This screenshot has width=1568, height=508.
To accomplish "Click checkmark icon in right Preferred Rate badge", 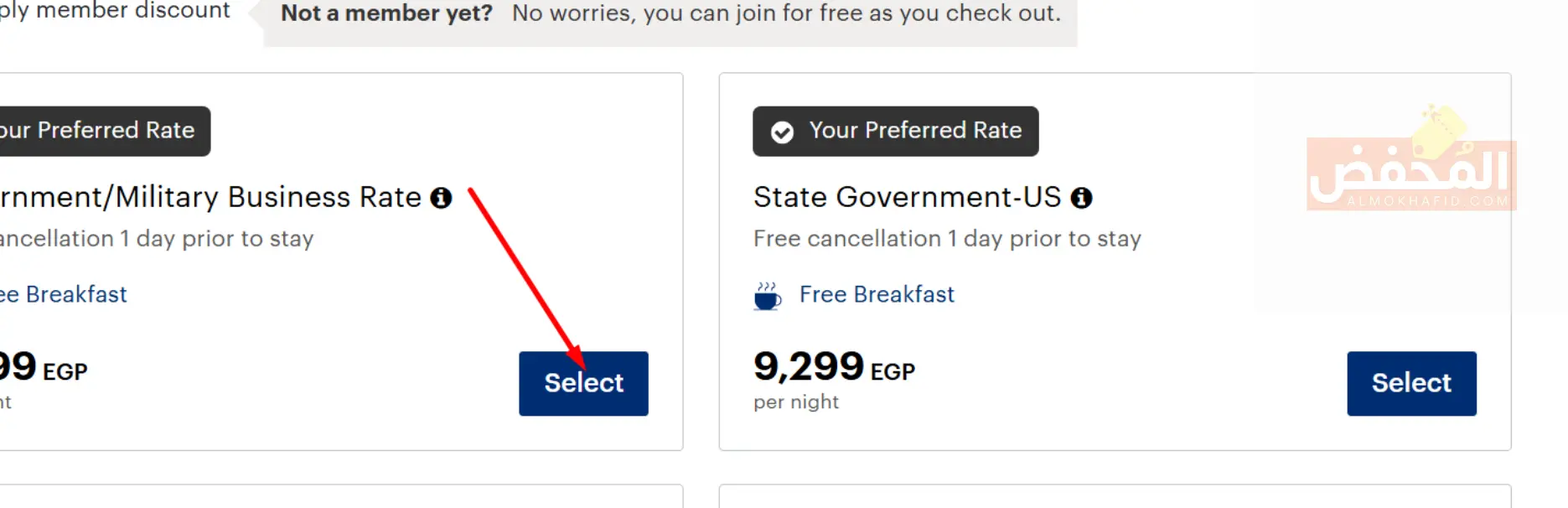I will point(782,132).
